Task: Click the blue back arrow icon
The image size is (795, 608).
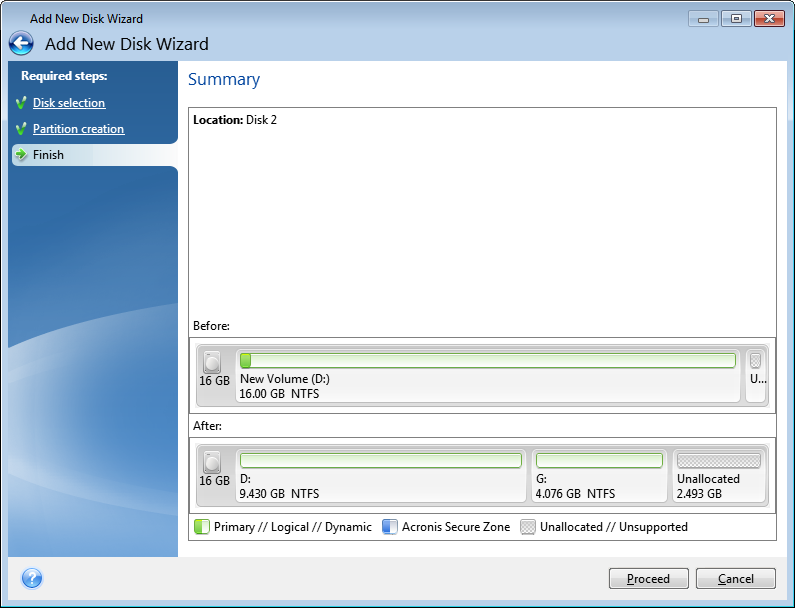Action: click(x=21, y=43)
